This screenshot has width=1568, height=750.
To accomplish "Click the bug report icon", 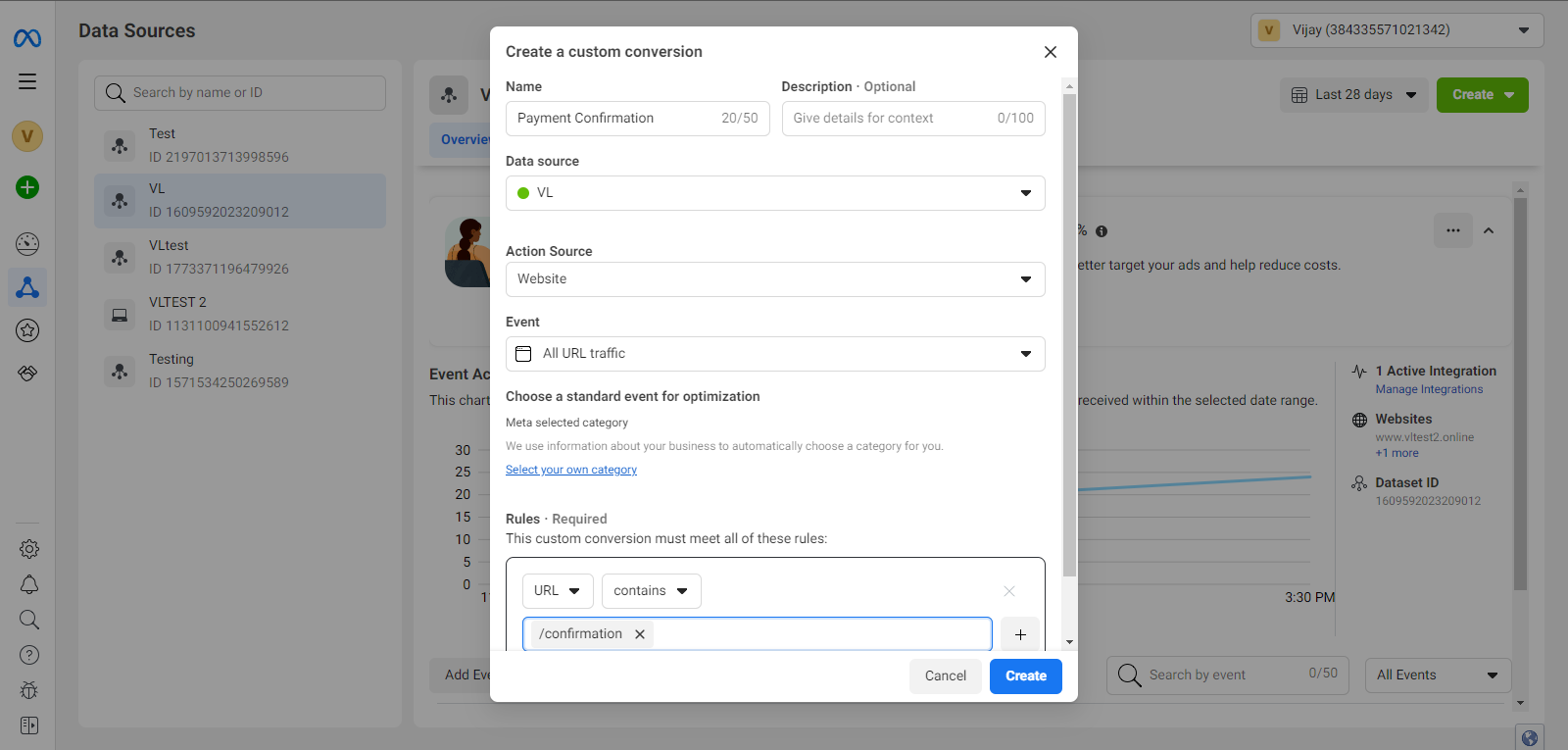I will (29, 690).
